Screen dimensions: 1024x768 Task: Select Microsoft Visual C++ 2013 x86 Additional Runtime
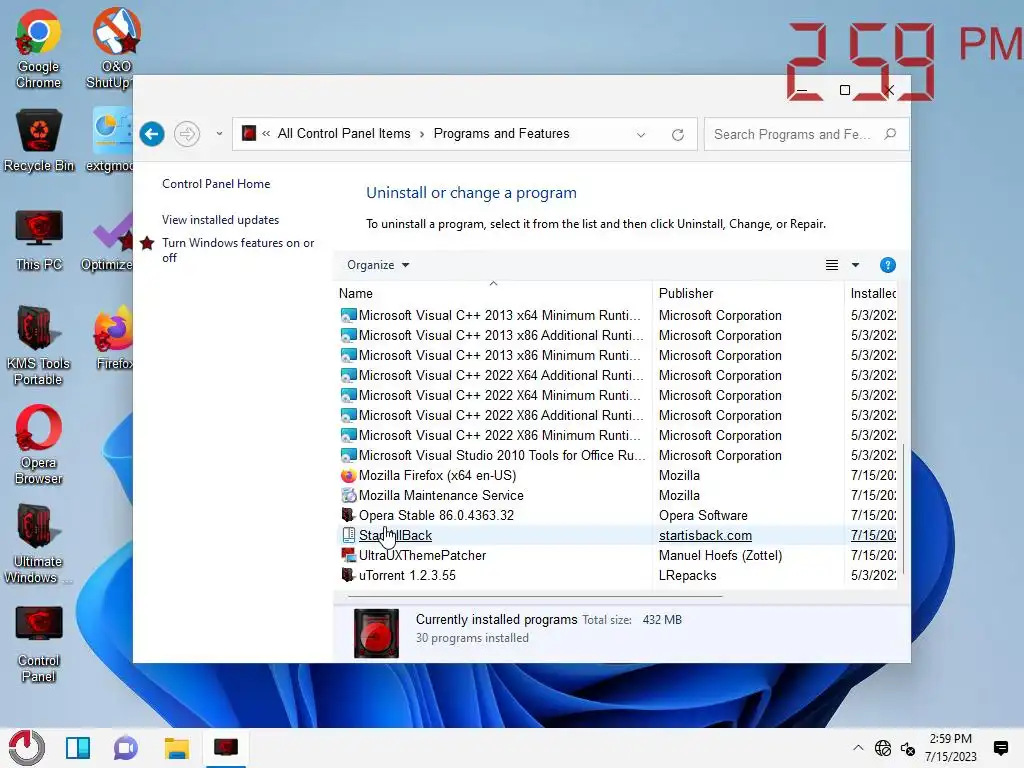pos(501,336)
